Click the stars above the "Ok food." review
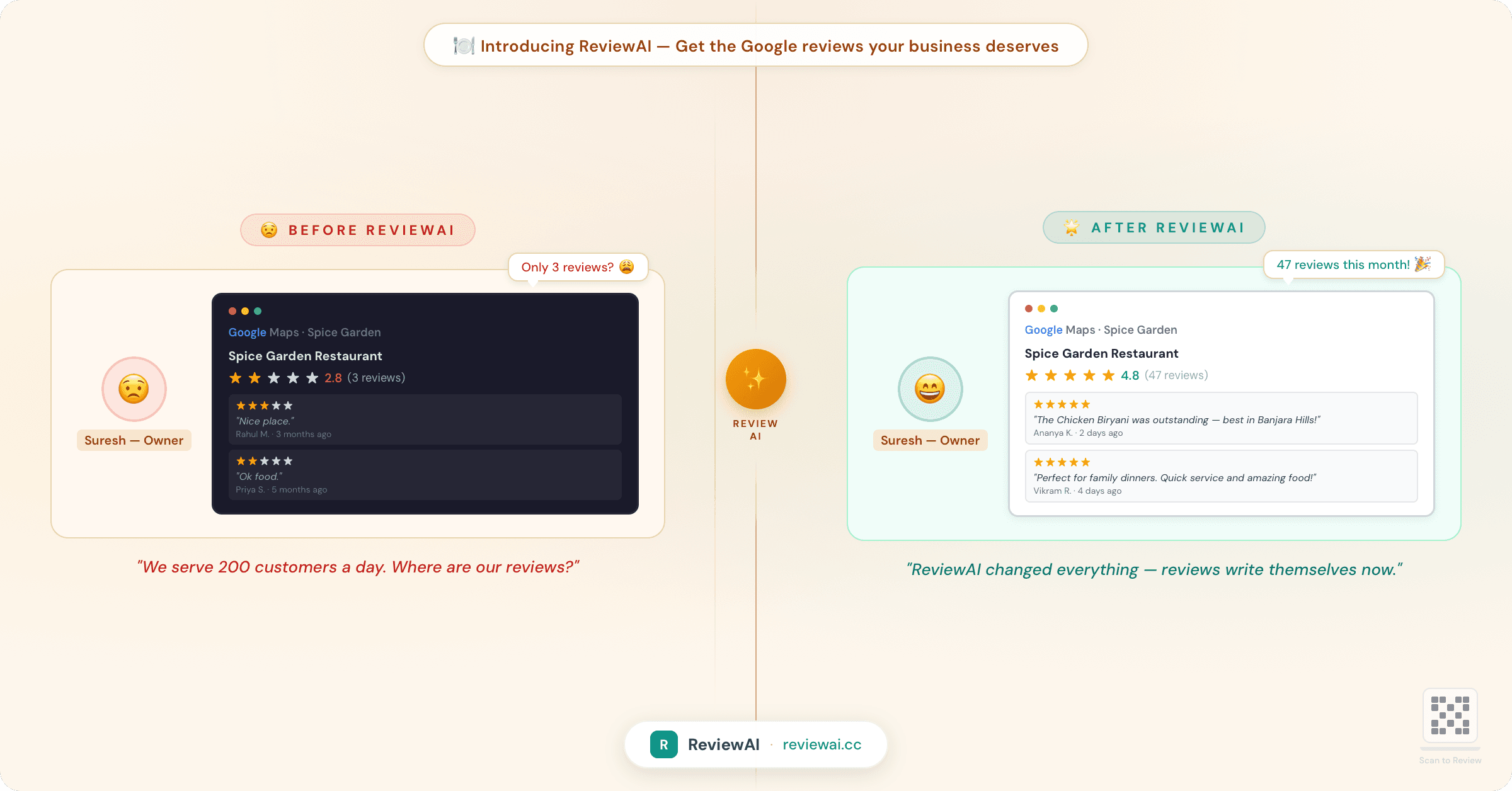Image resolution: width=1512 pixels, height=791 pixels. click(x=265, y=461)
